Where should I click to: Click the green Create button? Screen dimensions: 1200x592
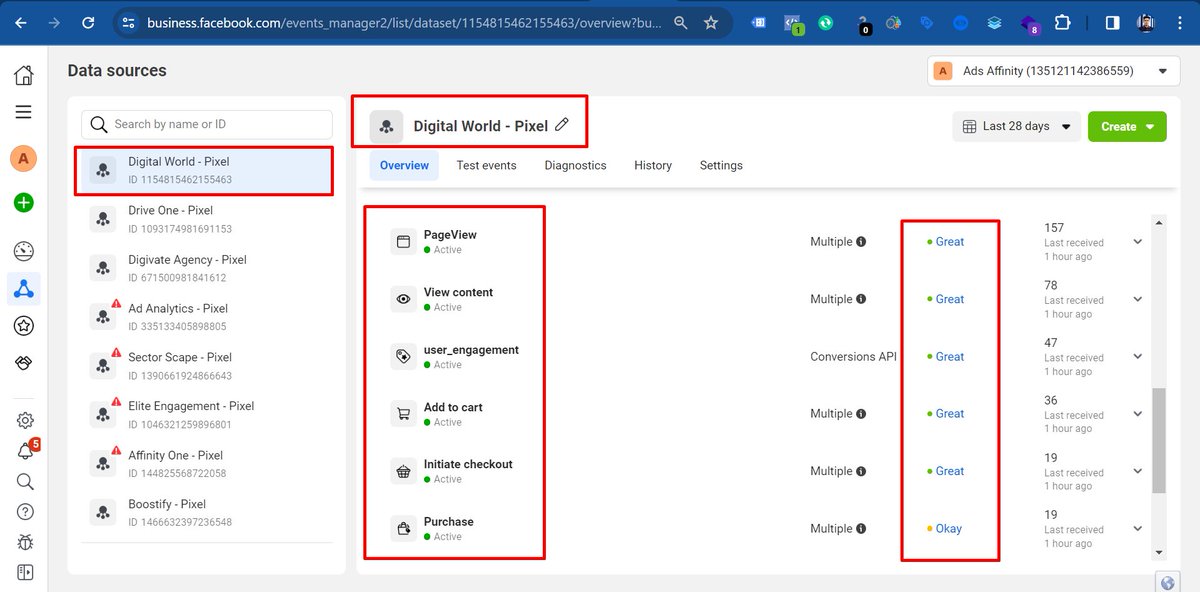[x=1127, y=127]
